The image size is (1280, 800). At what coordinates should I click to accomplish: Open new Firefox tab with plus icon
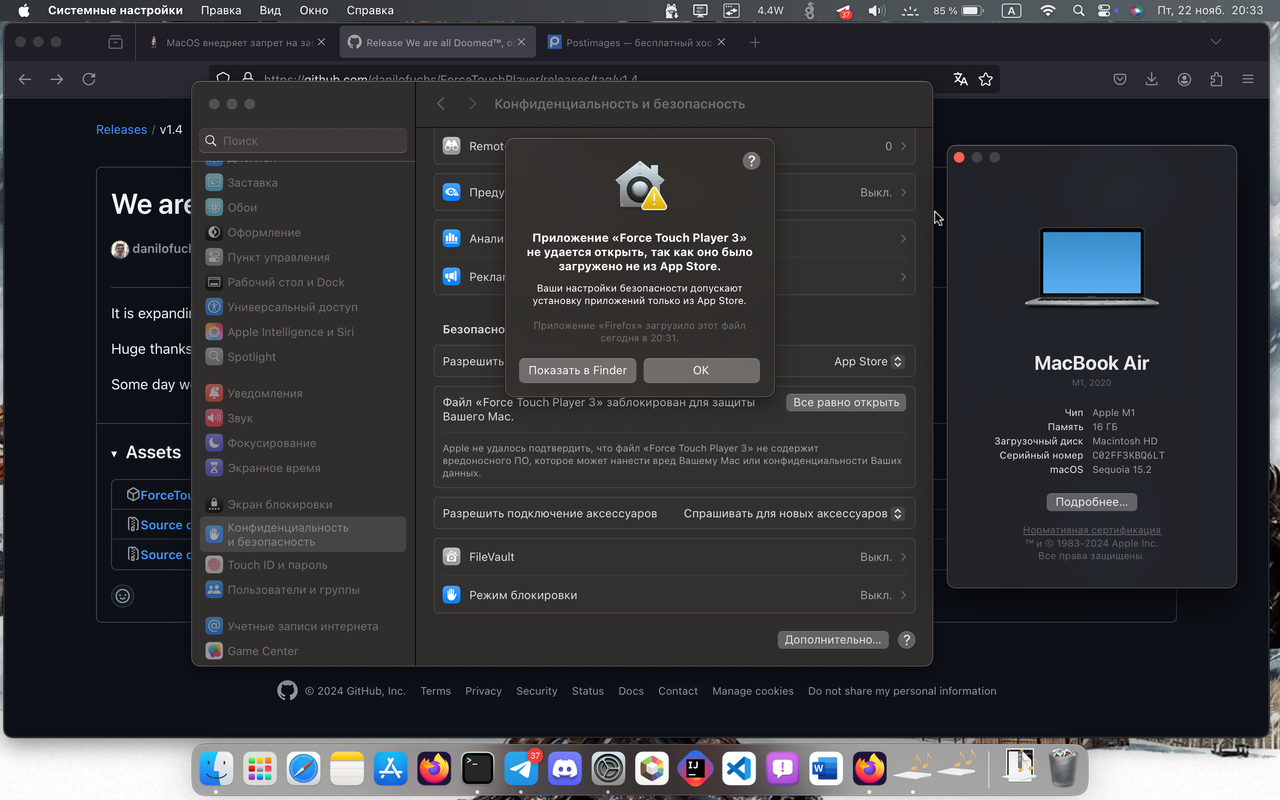tap(755, 42)
